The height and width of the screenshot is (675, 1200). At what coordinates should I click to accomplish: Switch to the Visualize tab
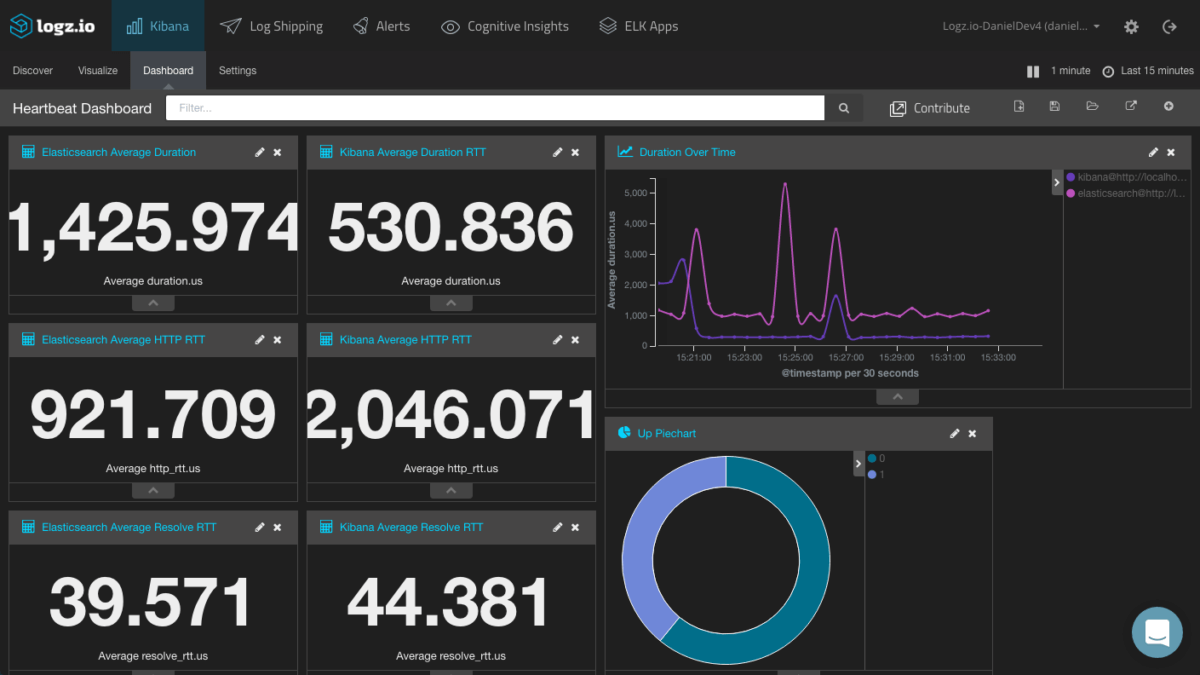(98, 71)
